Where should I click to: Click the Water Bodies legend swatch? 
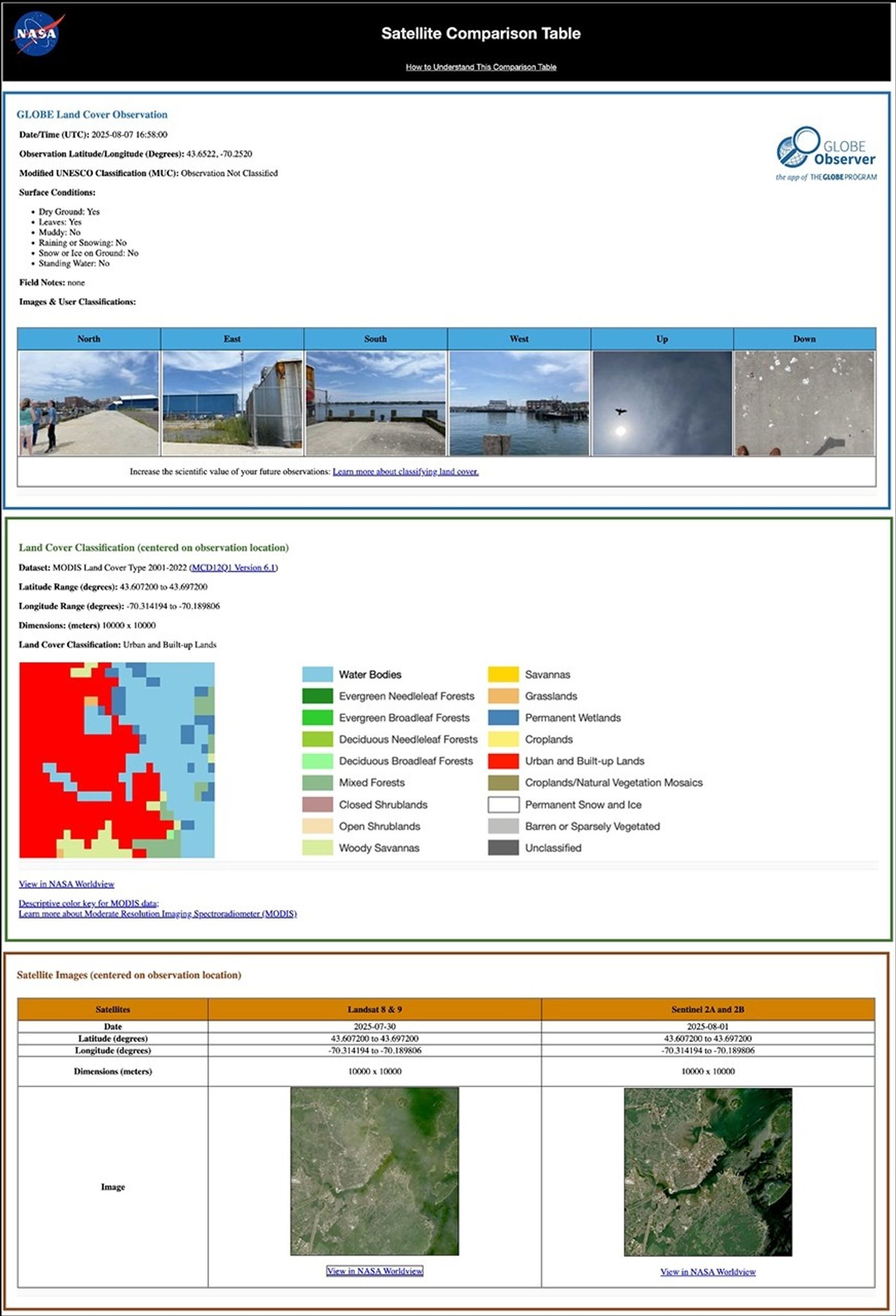[x=317, y=674]
